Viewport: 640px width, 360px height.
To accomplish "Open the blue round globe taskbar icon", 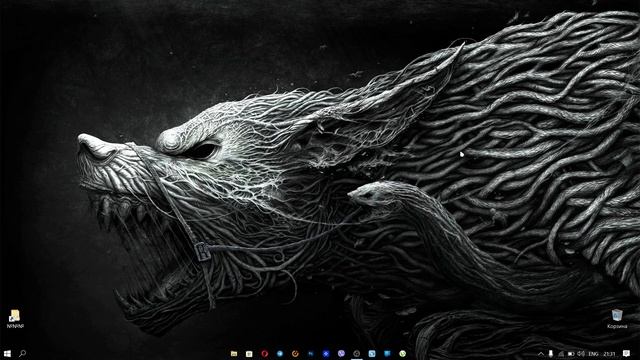I will click(x=280, y=353).
